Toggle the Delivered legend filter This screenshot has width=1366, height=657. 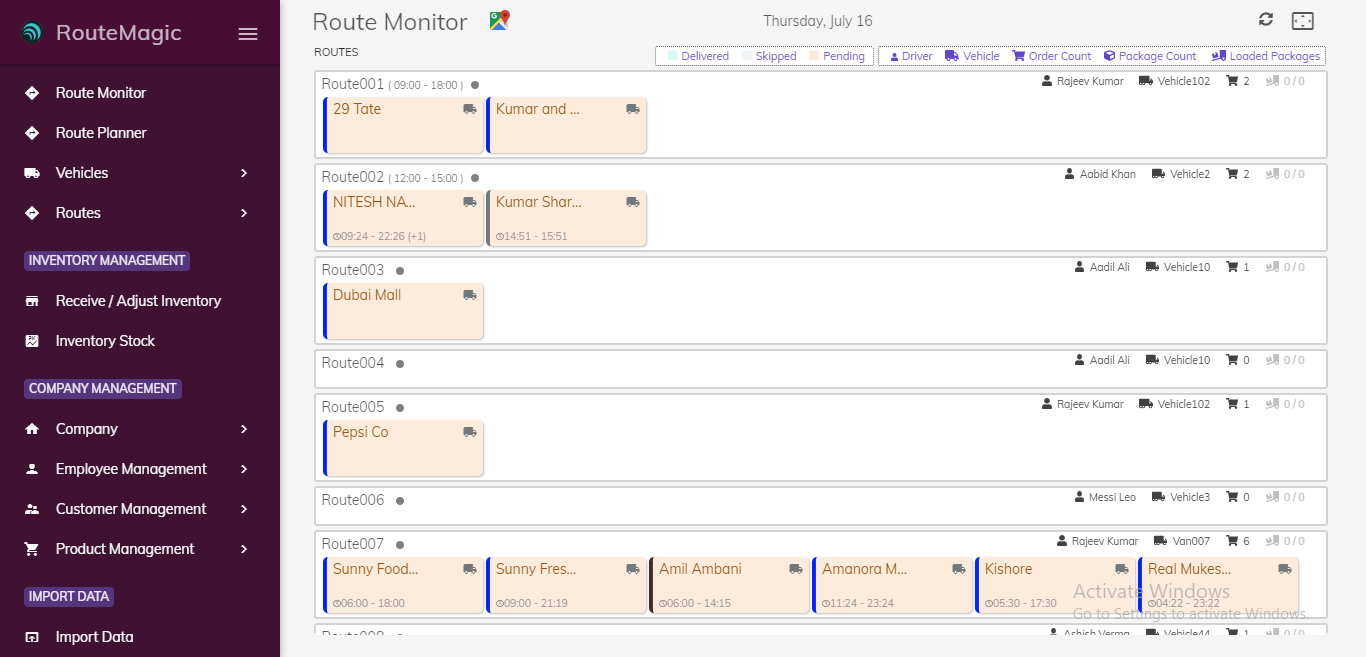[698, 56]
